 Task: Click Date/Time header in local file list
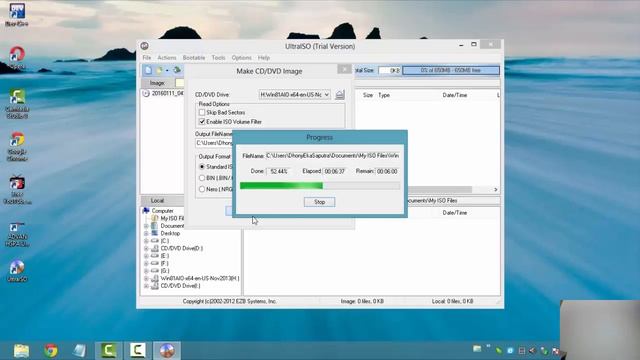(455, 213)
